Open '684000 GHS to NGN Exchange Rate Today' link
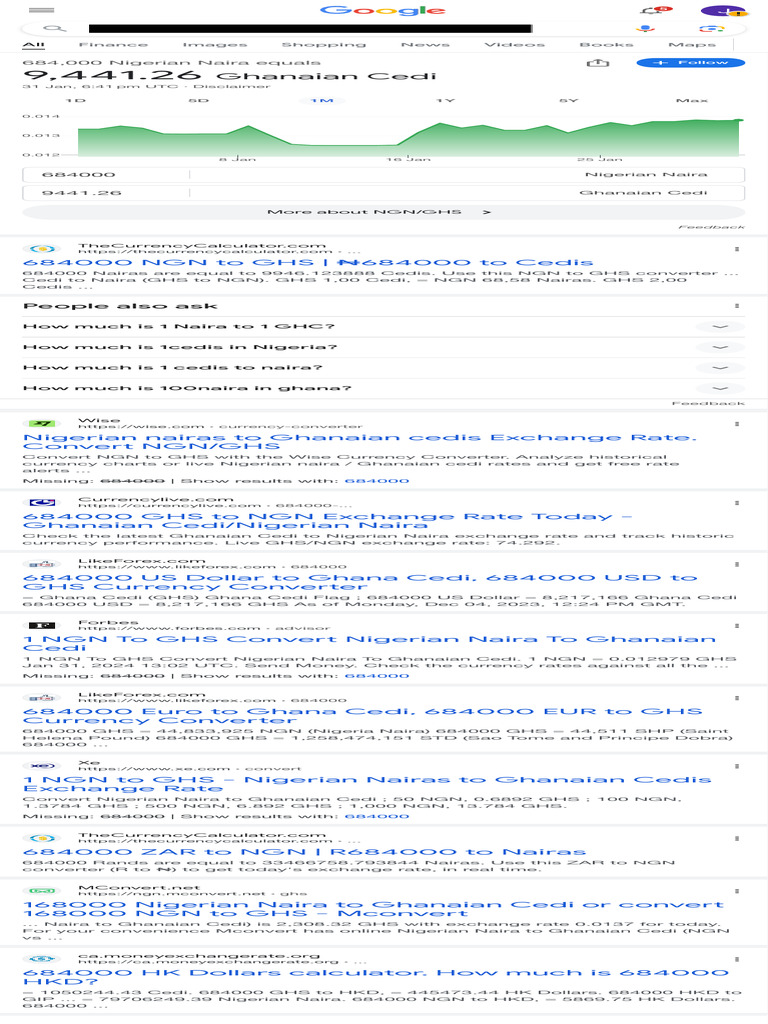 click(x=328, y=521)
